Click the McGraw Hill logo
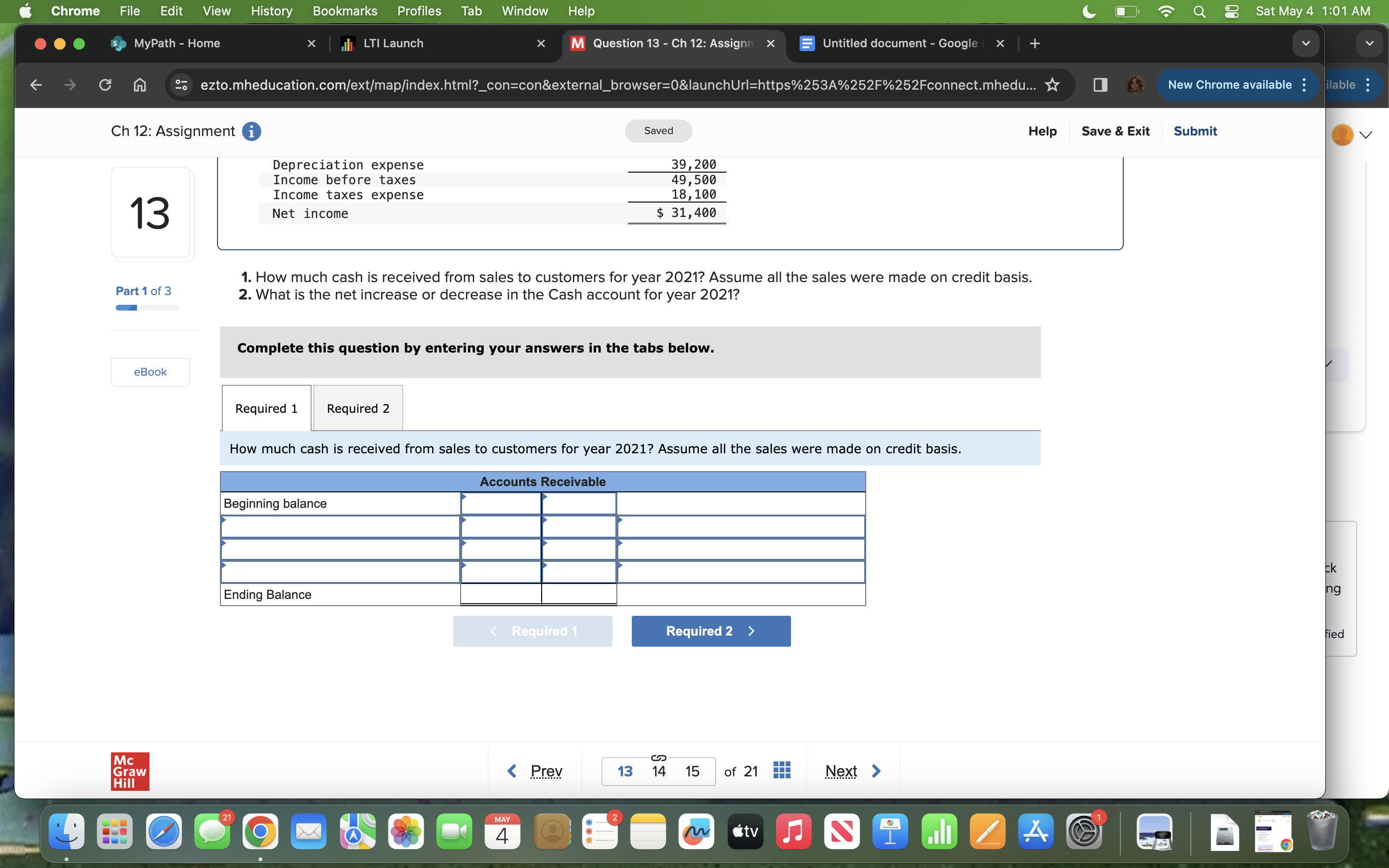This screenshot has width=1389, height=868. (x=129, y=771)
